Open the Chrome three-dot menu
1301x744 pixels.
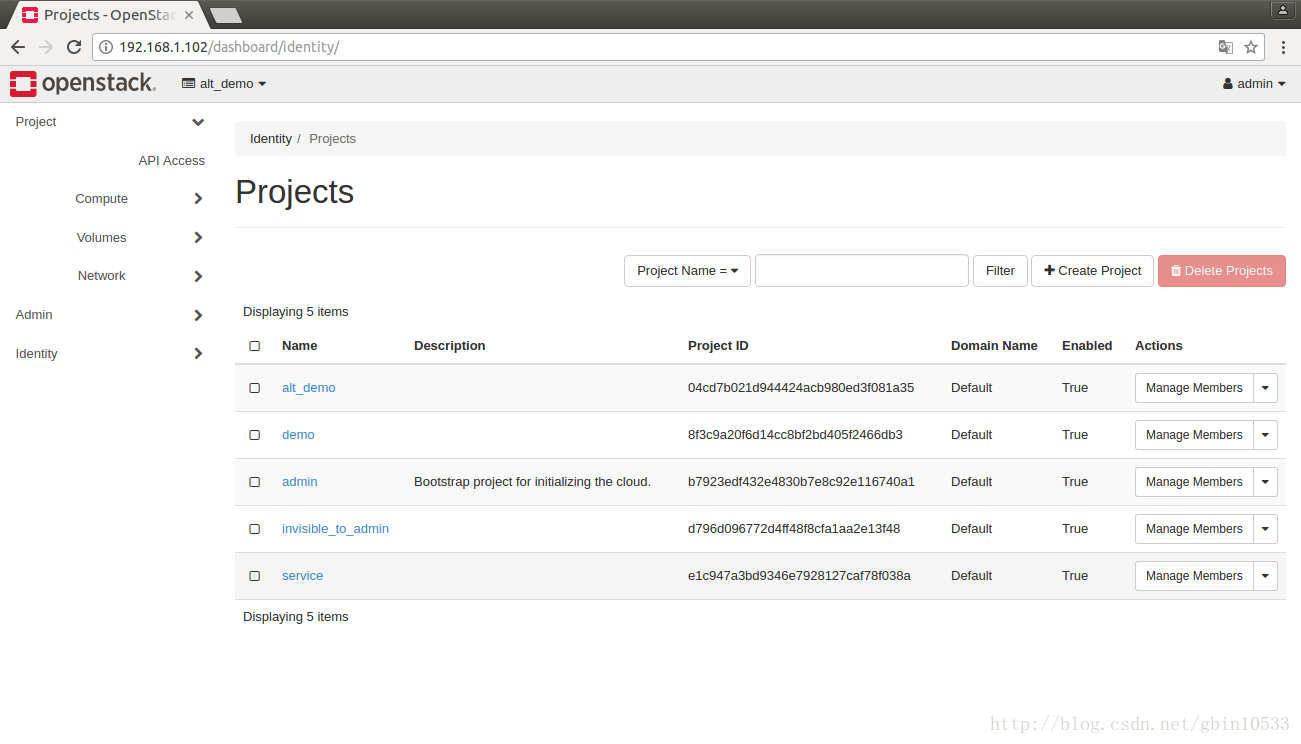coord(1283,47)
